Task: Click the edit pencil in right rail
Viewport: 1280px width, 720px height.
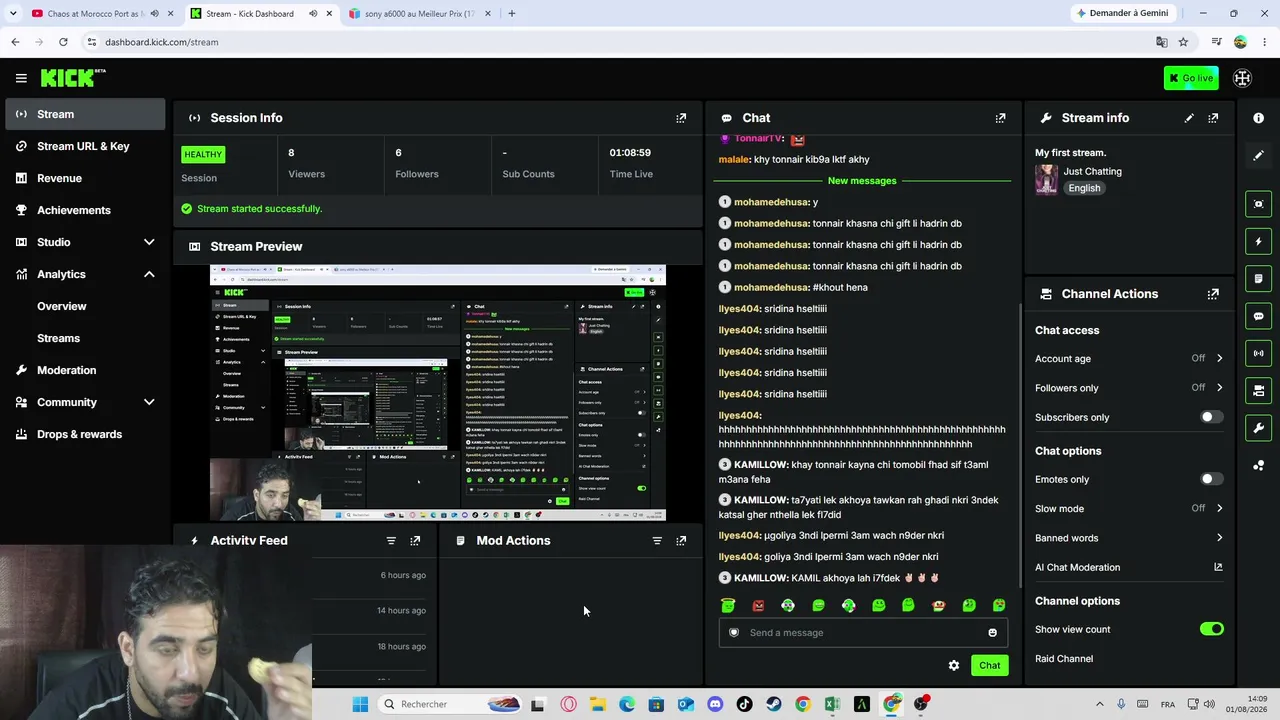Action: [x=1258, y=155]
